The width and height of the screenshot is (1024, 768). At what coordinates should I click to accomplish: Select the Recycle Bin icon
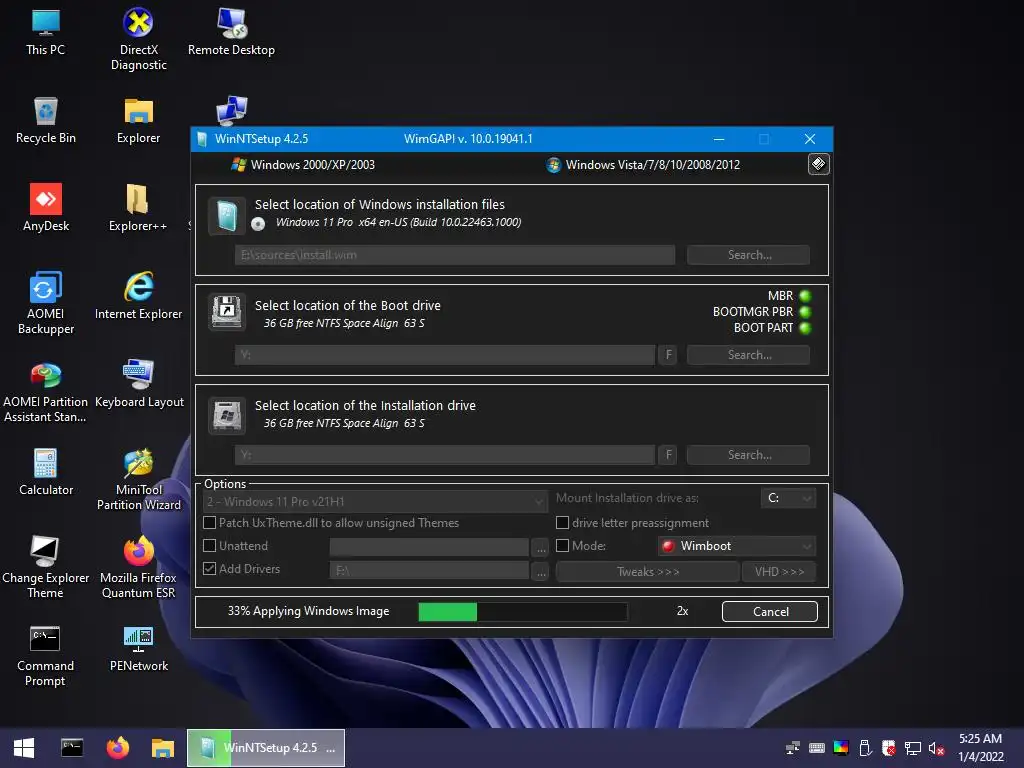point(46,120)
